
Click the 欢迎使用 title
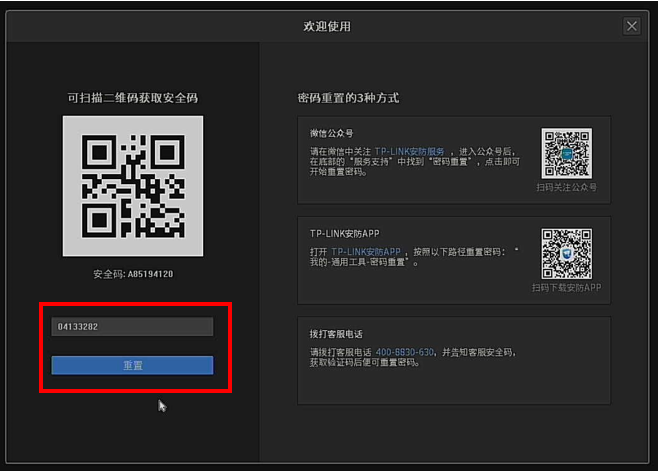click(x=327, y=26)
